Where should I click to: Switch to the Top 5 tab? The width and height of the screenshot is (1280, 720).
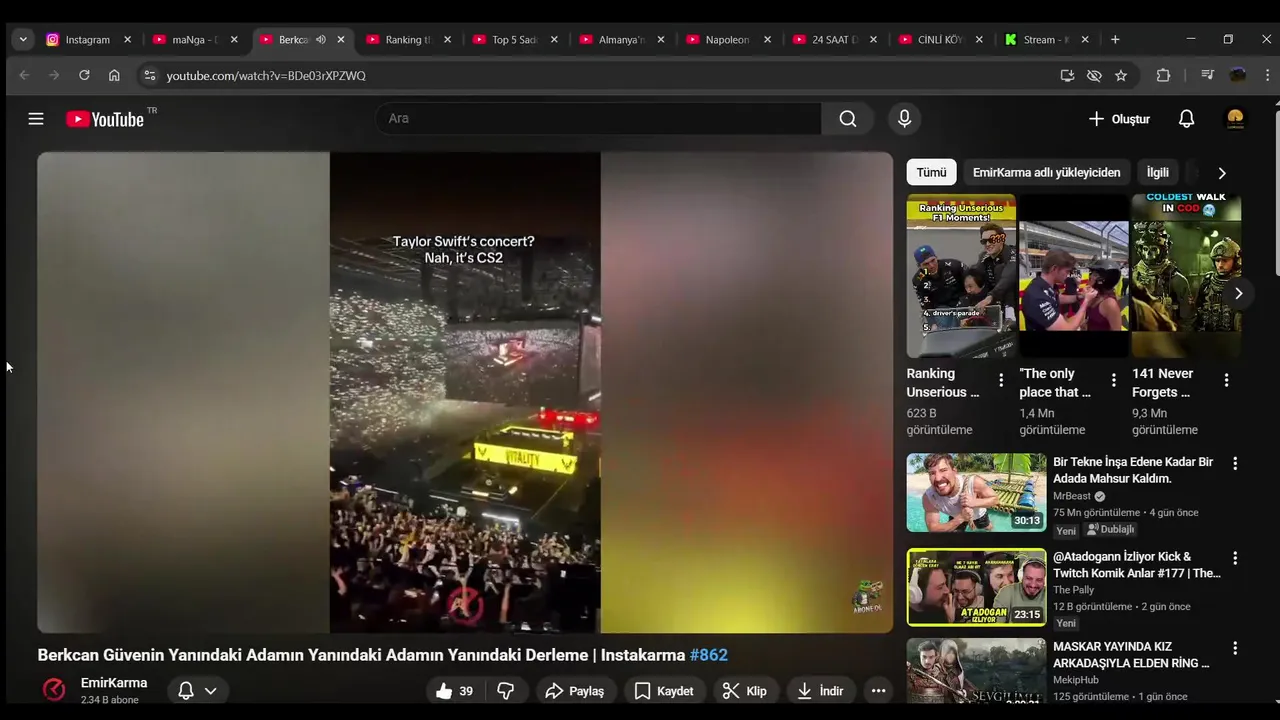[514, 40]
